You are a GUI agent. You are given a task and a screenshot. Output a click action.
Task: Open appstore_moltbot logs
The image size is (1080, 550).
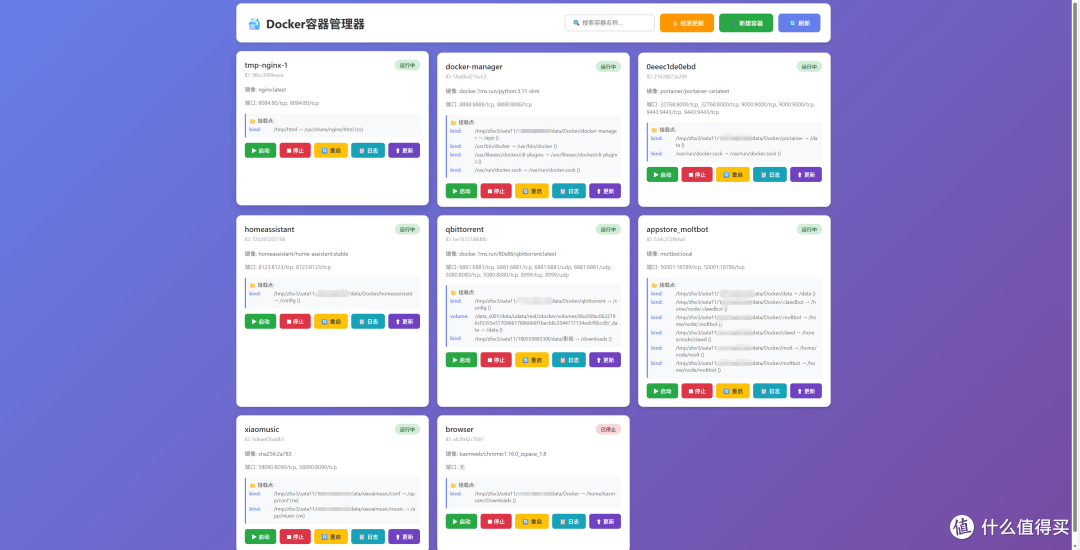pos(770,390)
